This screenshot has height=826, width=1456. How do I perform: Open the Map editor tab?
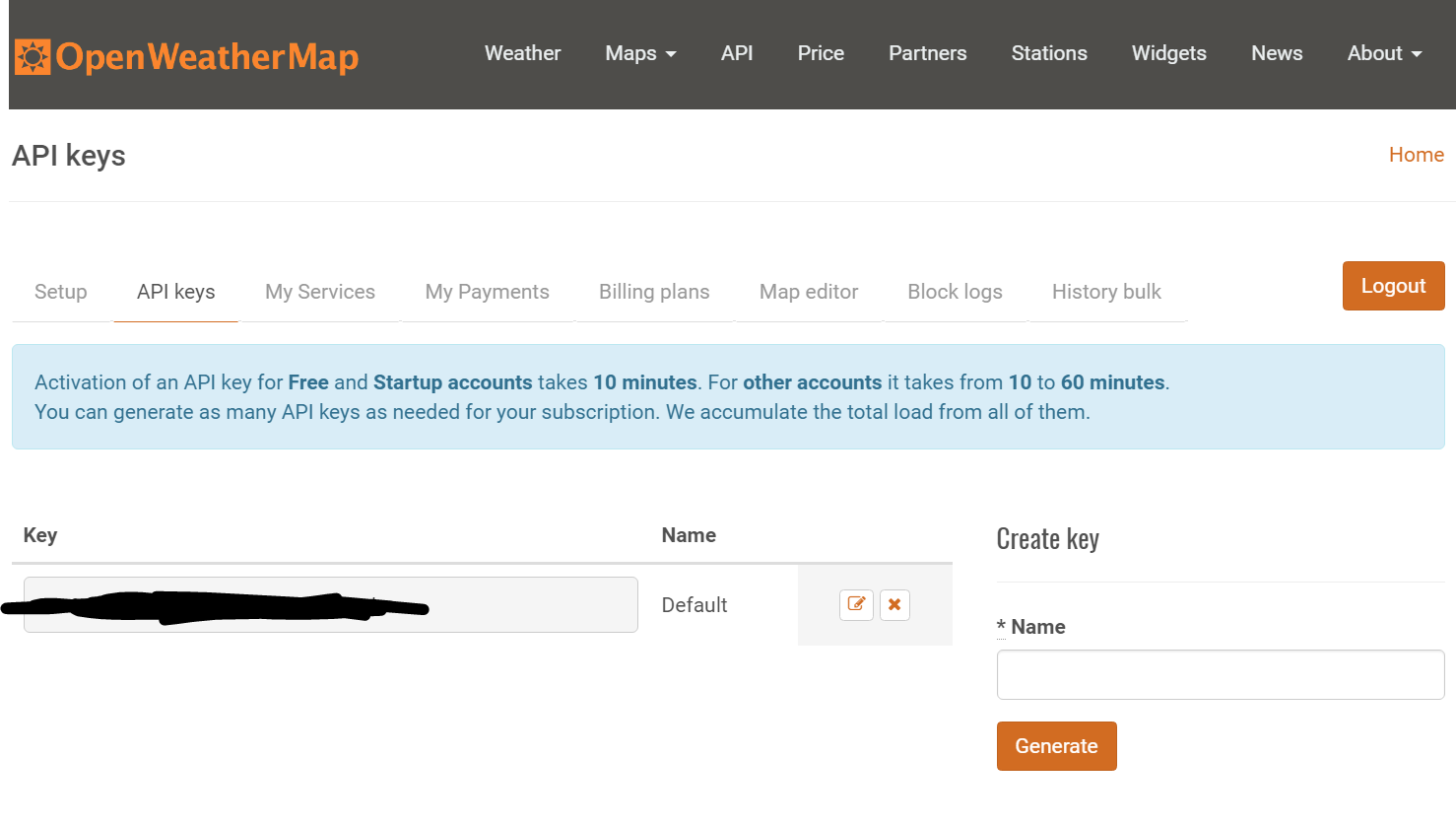coord(809,292)
